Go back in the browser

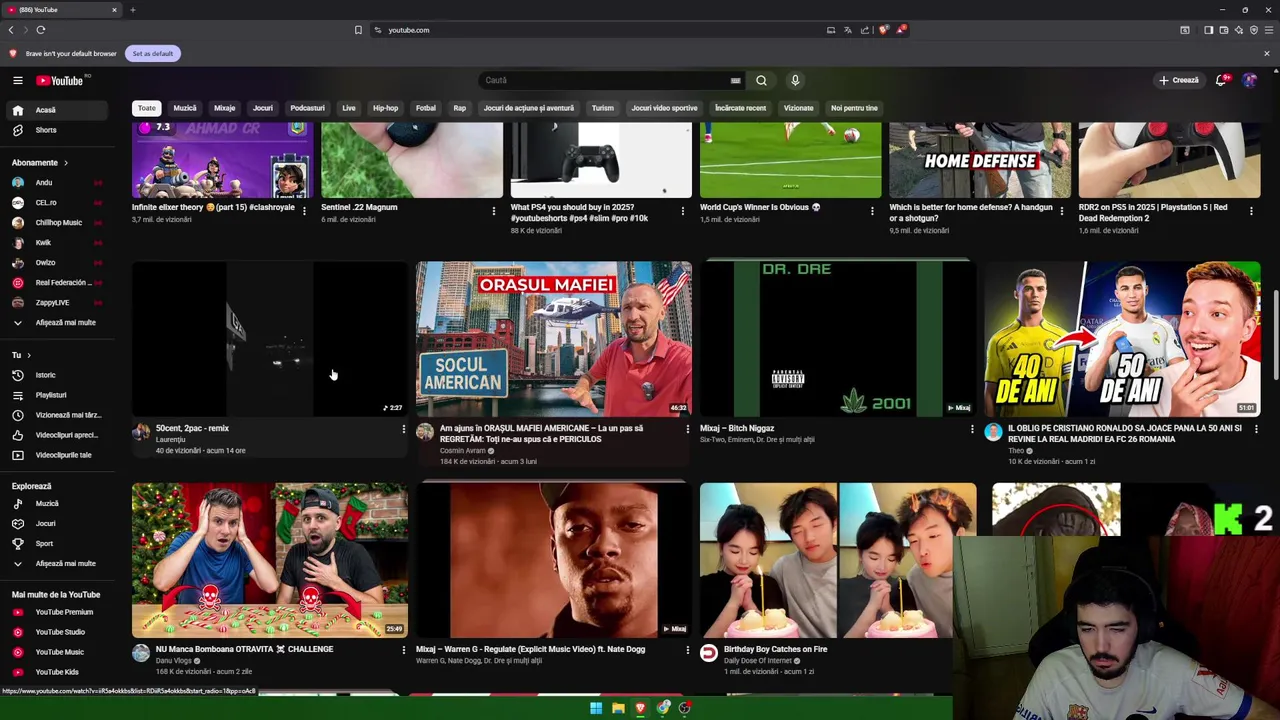[11, 30]
